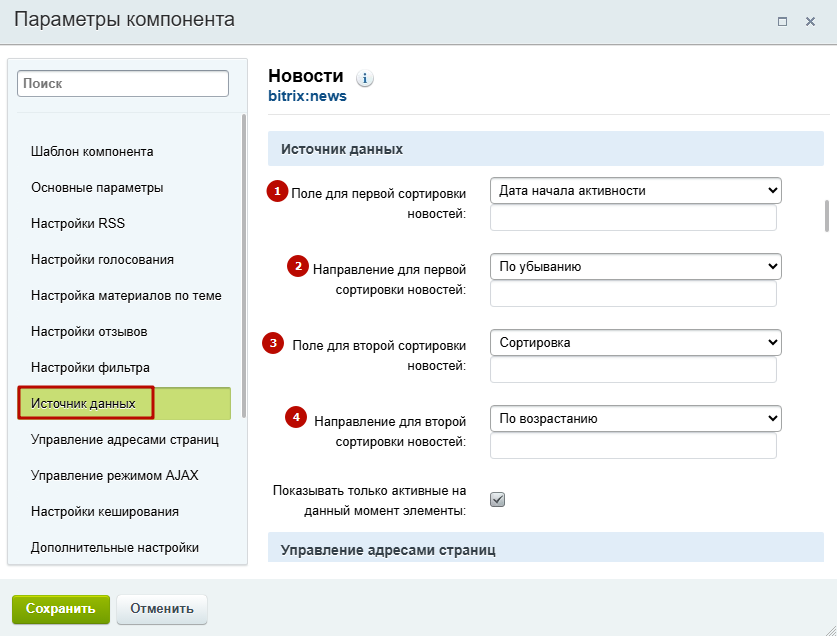This screenshot has width=837, height=636.
Task: Click the right-side vertical scrollbar thumb
Action: pos(826,216)
